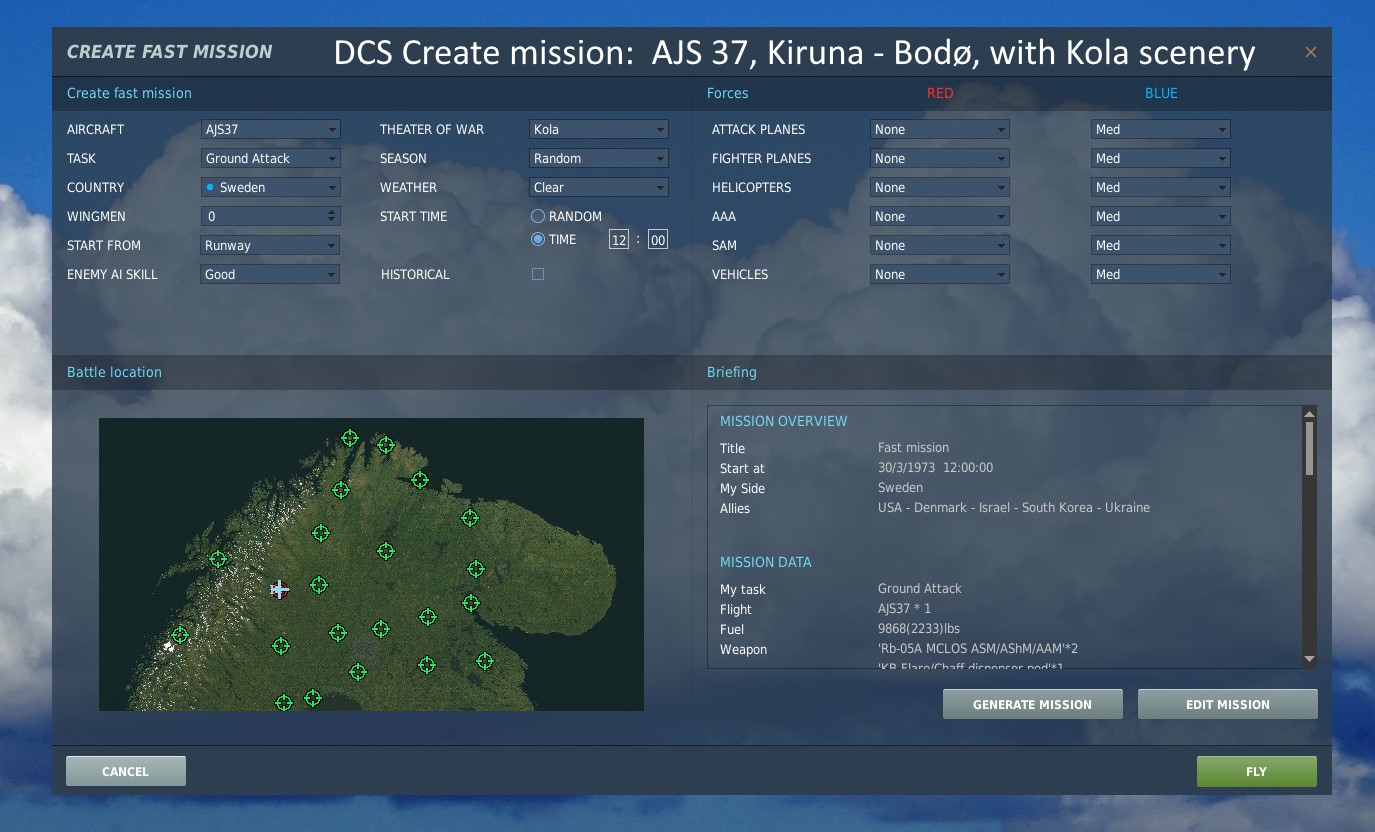Select the TIME start time radio button

(x=538, y=239)
